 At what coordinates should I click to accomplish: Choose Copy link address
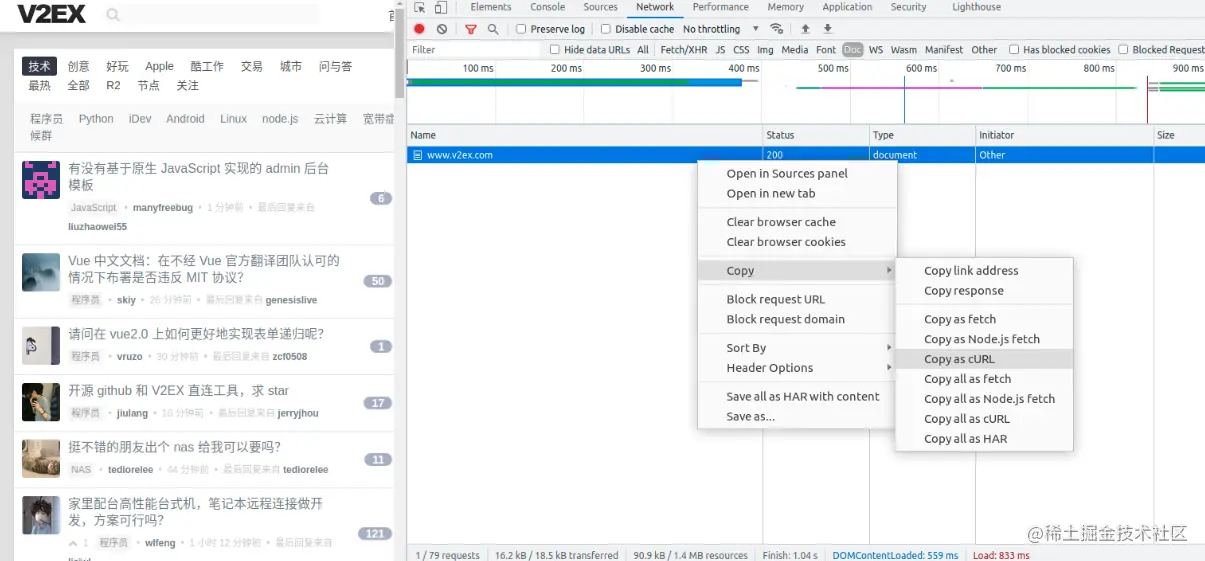[x=984, y=271]
